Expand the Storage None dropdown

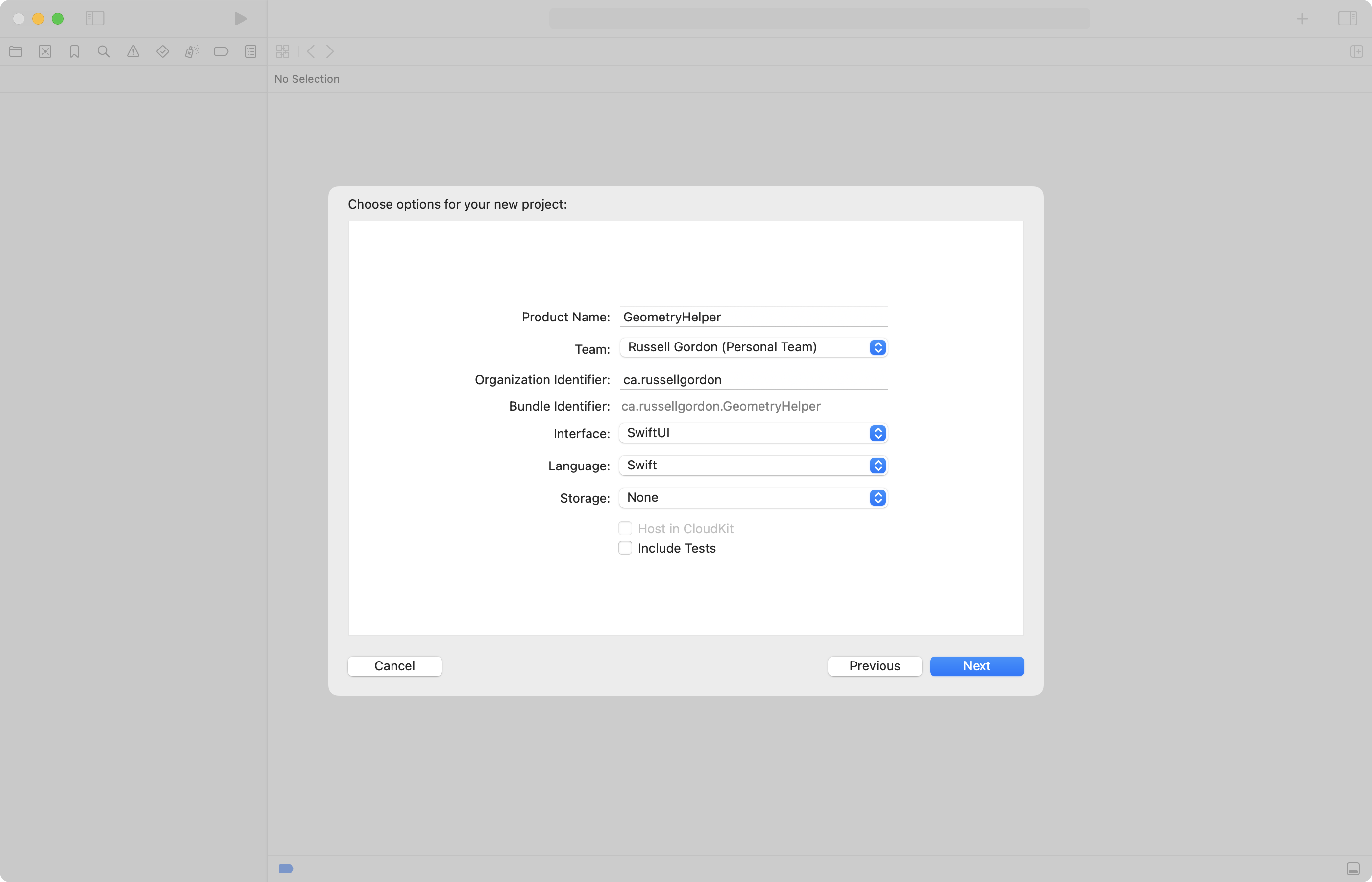(x=753, y=498)
